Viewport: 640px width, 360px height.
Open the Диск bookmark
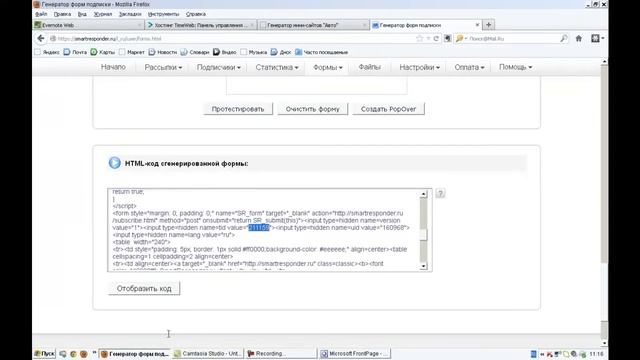tap(281, 52)
